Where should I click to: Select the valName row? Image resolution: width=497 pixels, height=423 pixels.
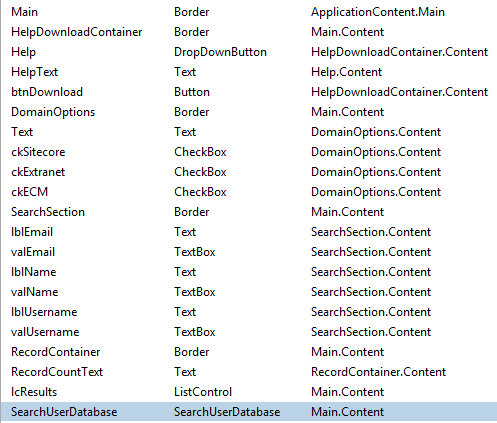click(x=249, y=292)
